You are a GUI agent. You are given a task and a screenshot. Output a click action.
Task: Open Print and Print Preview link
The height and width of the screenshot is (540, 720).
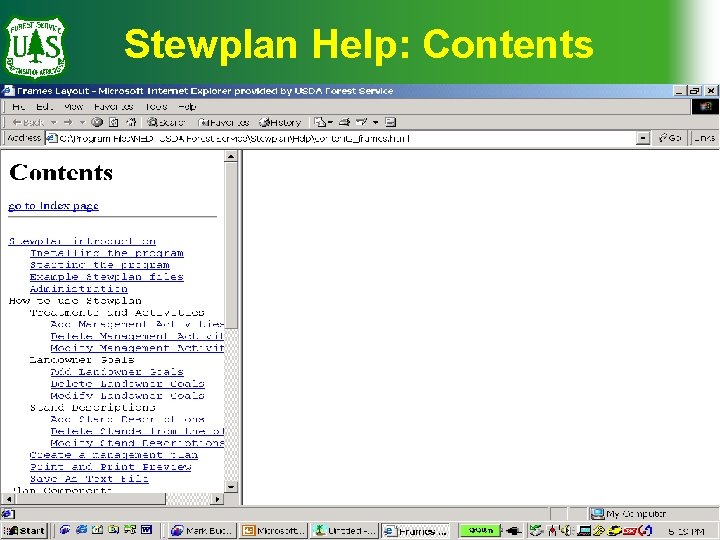pos(110,467)
